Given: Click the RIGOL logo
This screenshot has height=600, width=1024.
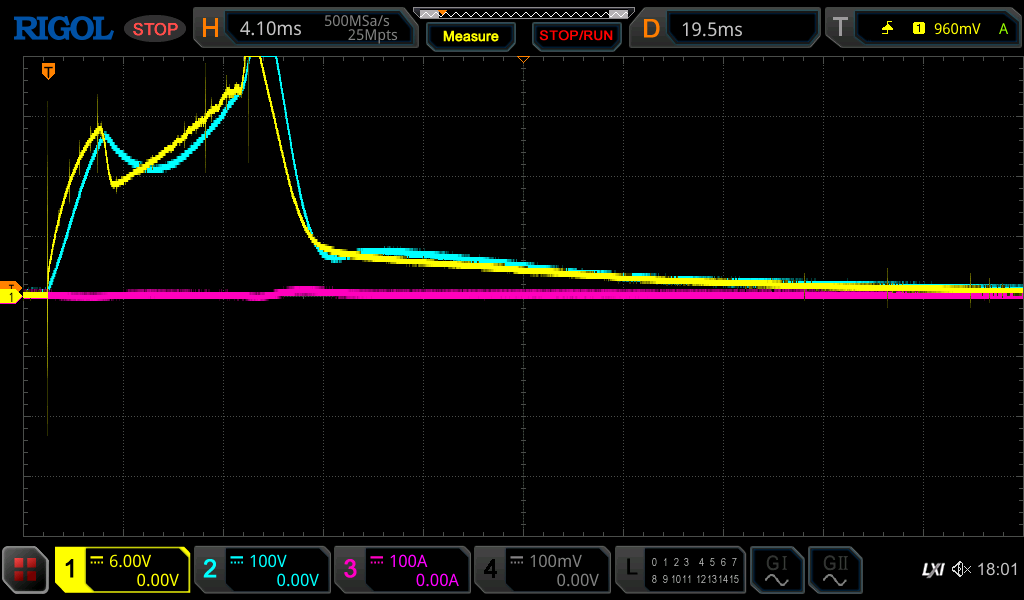Looking at the screenshot, I should point(62,28).
